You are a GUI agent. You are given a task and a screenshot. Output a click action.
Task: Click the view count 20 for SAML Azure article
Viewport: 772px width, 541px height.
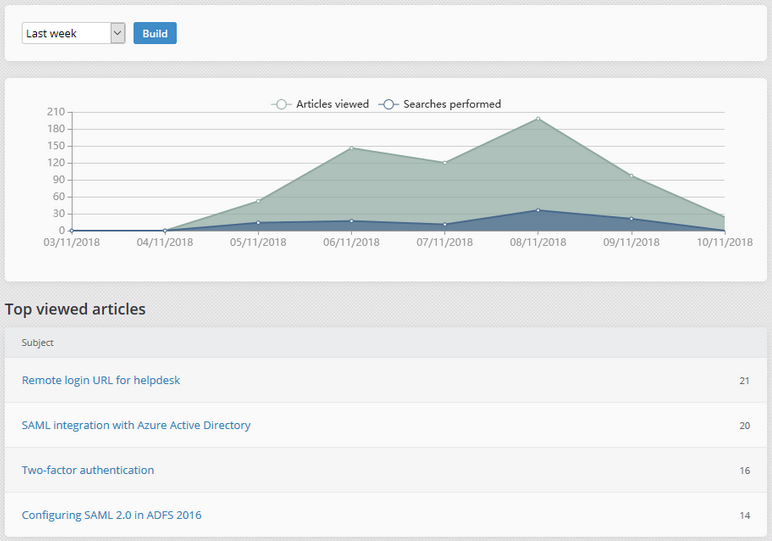(x=744, y=425)
